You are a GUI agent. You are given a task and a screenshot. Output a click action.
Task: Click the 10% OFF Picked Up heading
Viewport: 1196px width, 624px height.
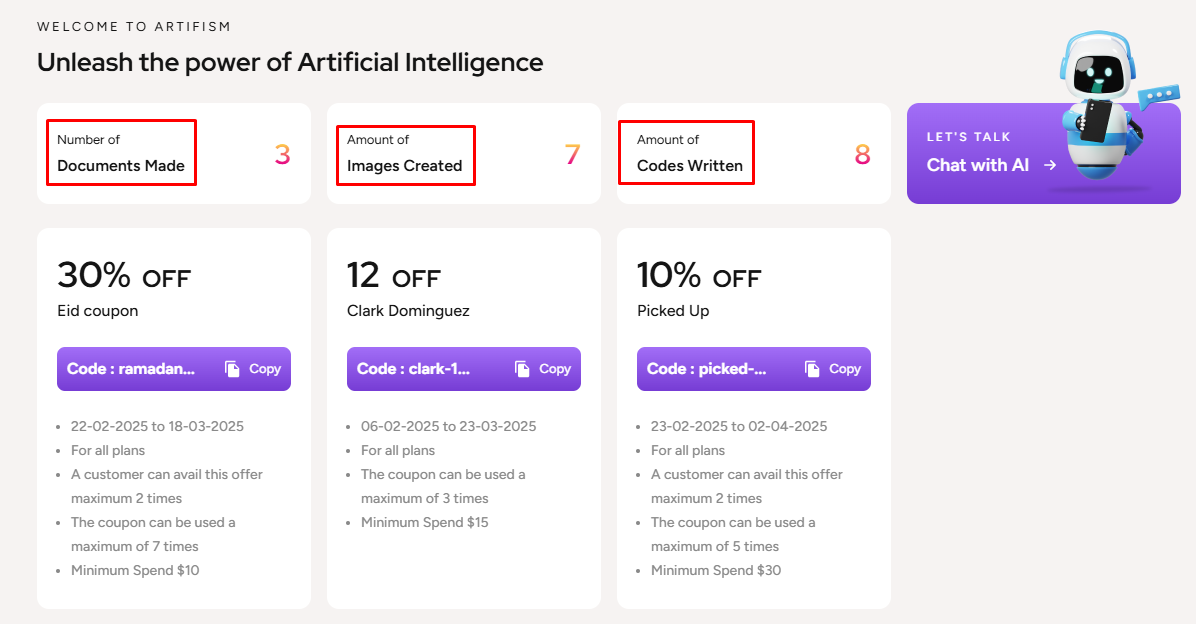coord(699,276)
